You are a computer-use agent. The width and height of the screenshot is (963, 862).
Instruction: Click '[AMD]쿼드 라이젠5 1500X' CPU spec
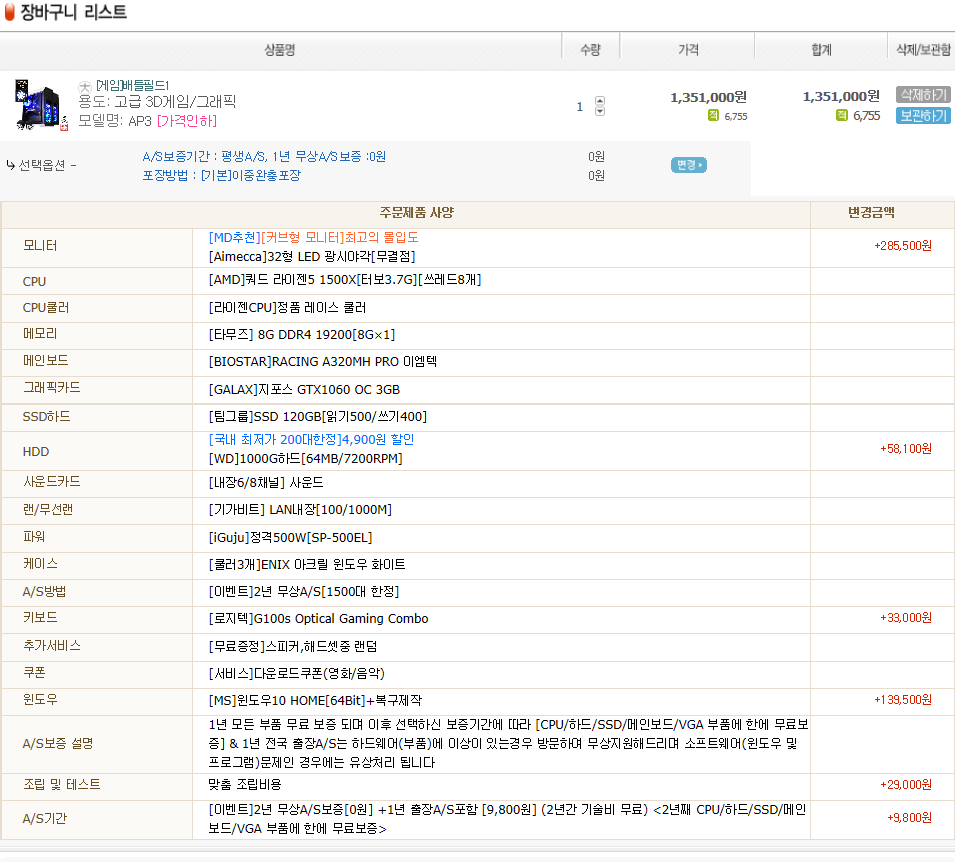345,280
